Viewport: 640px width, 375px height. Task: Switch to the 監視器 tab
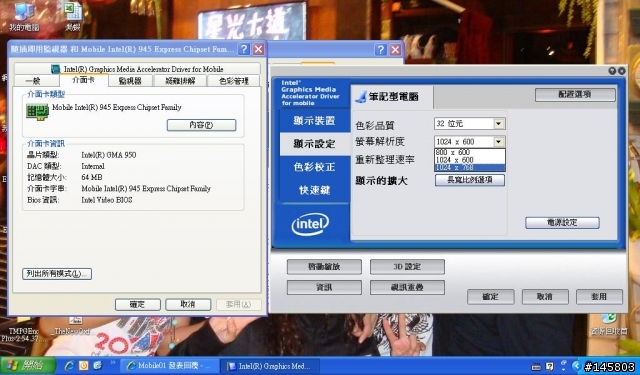click(x=130, y=81)
